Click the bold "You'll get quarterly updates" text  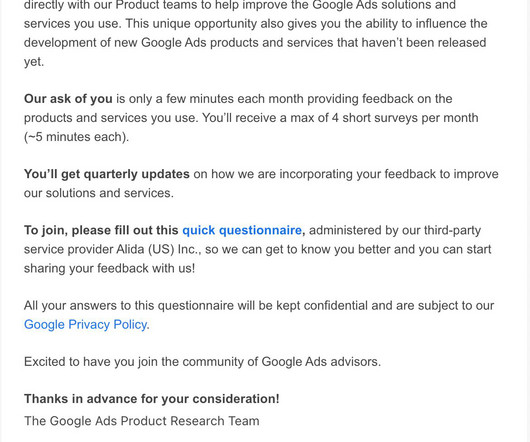pyautogui.click(x=107, y=174)
